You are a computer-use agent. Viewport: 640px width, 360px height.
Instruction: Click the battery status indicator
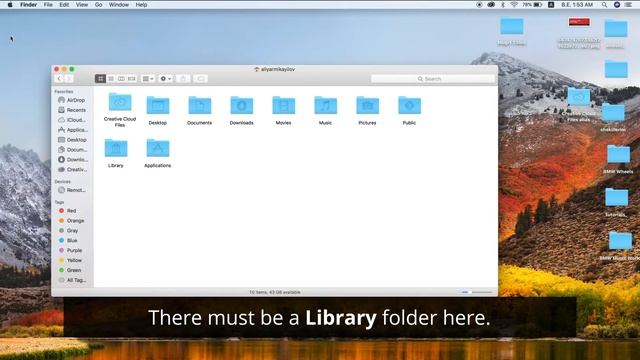[532, 5]
